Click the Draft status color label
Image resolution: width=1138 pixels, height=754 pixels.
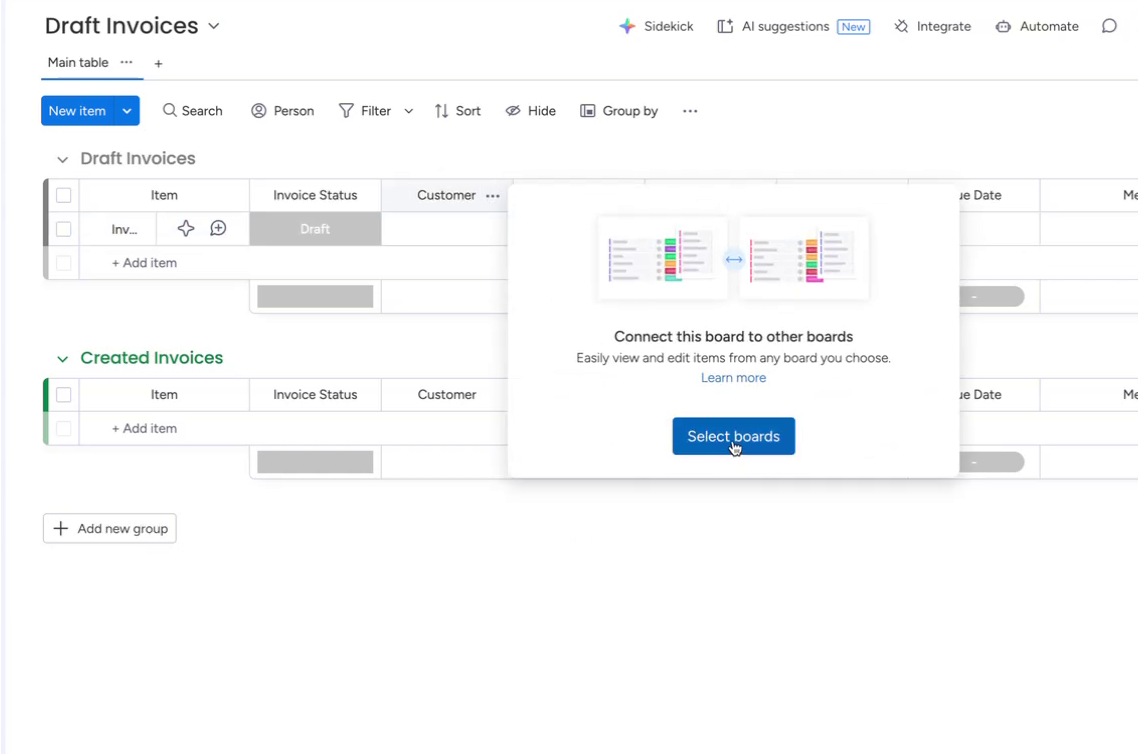click(x=314, y=229)
